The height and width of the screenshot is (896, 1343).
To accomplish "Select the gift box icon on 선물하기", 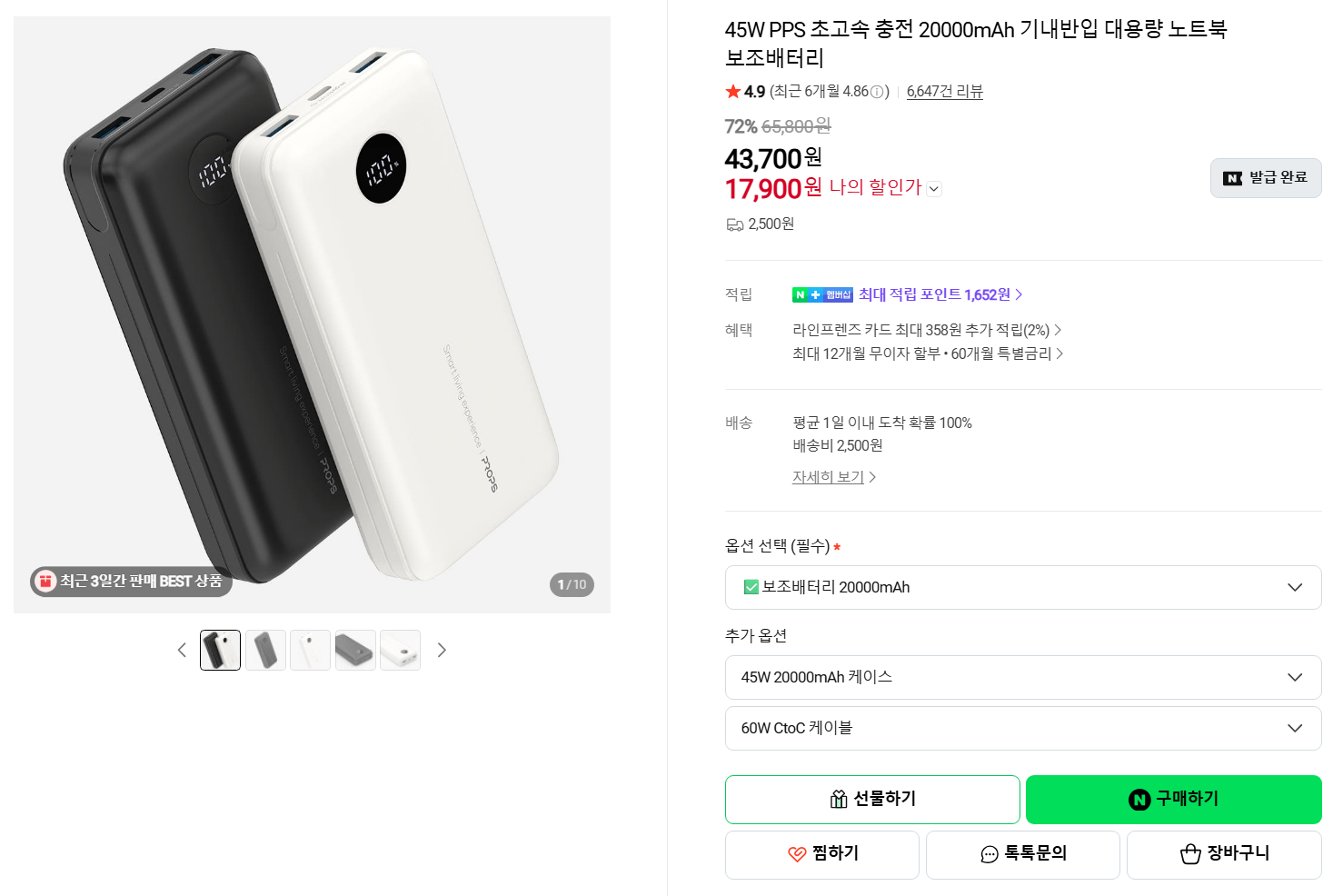I will pyautogui.click(x=837, y=800).
